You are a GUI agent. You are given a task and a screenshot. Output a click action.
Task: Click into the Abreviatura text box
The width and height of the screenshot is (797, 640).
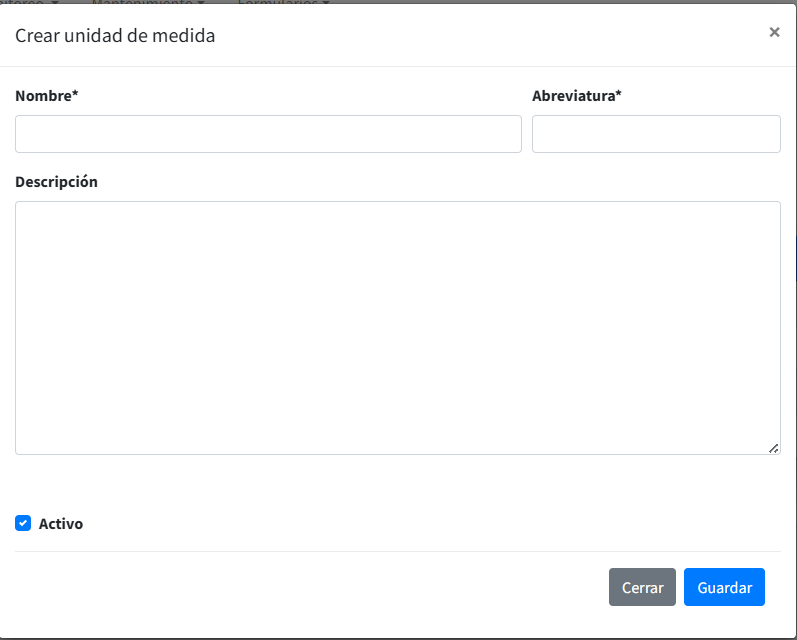(656, 134)
